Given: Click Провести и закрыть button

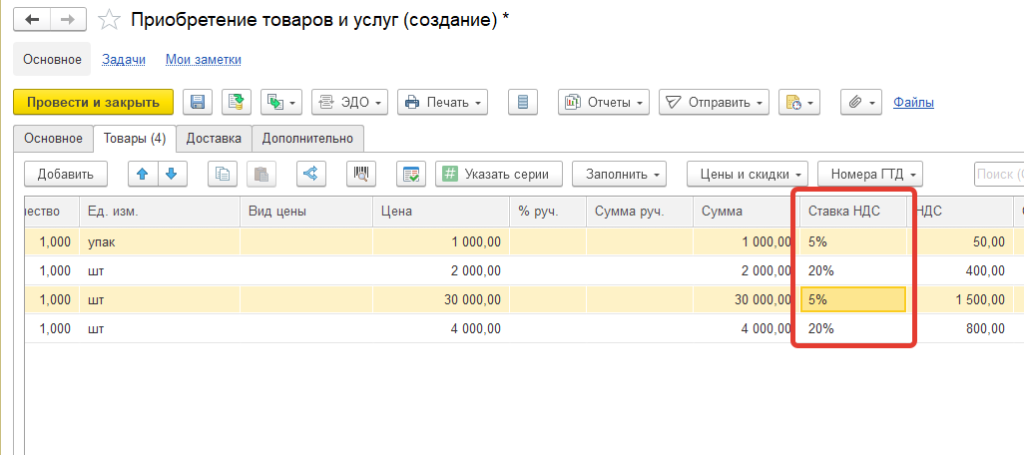Looking at the screenshot, I should (93, 102).
